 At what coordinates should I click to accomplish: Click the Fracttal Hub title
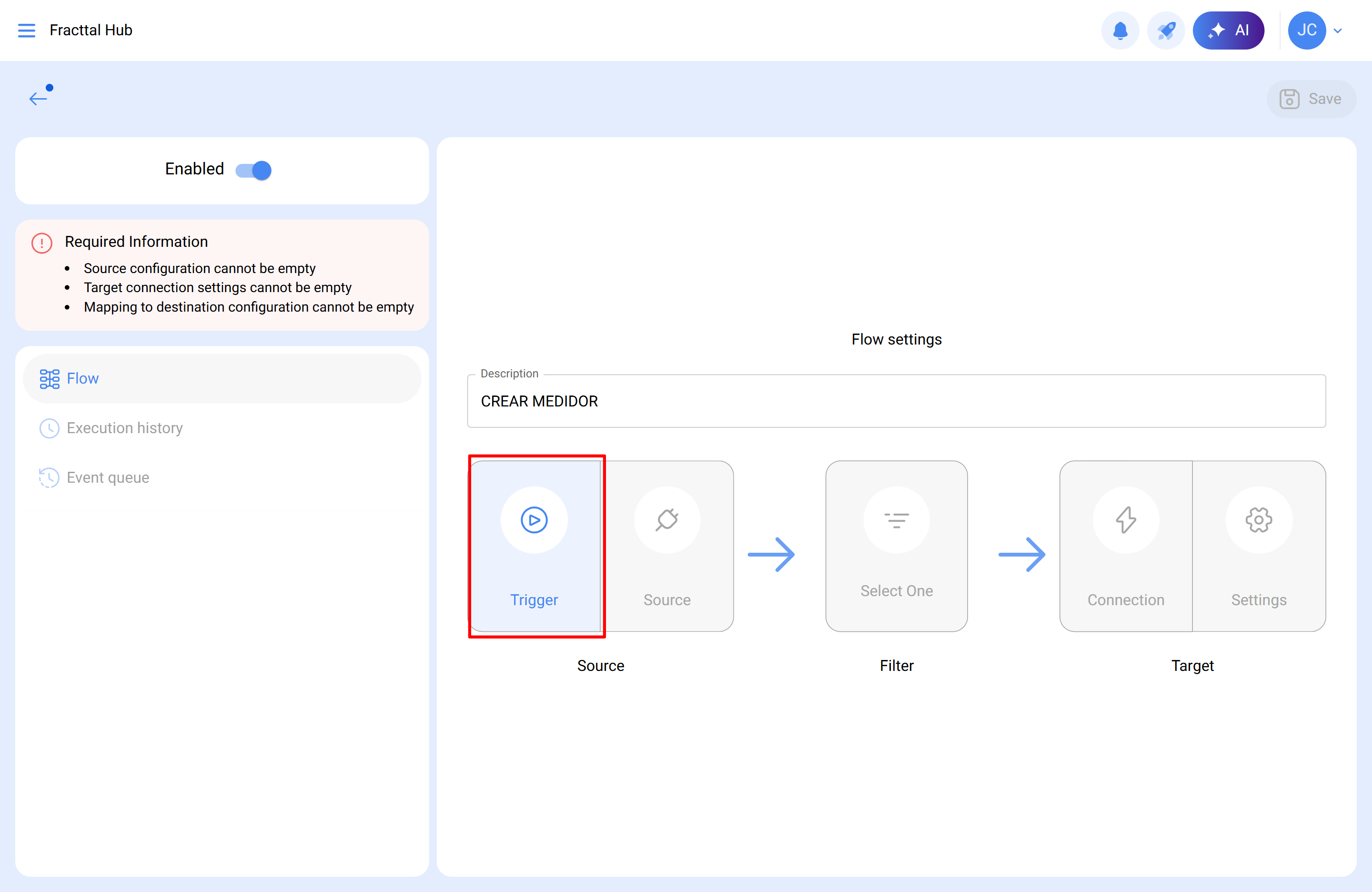point(91,30)
